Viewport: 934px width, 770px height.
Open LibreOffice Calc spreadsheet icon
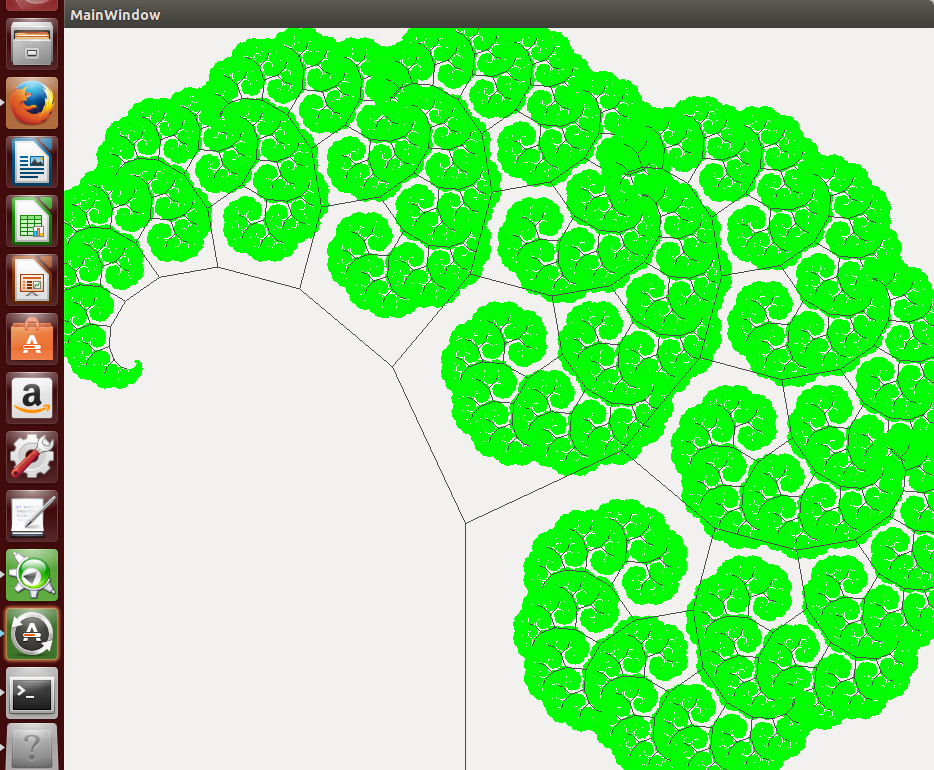[x=32, y=221]
